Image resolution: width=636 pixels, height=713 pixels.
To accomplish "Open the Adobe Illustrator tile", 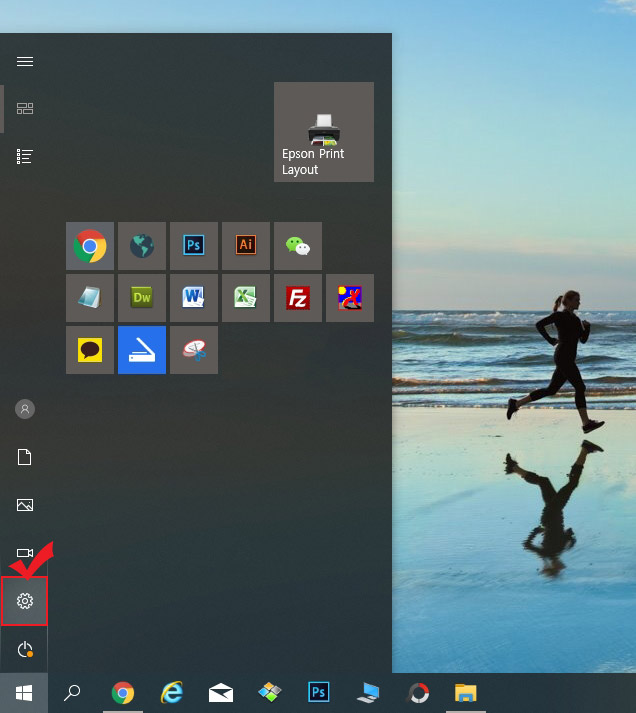I will (246, 246).
